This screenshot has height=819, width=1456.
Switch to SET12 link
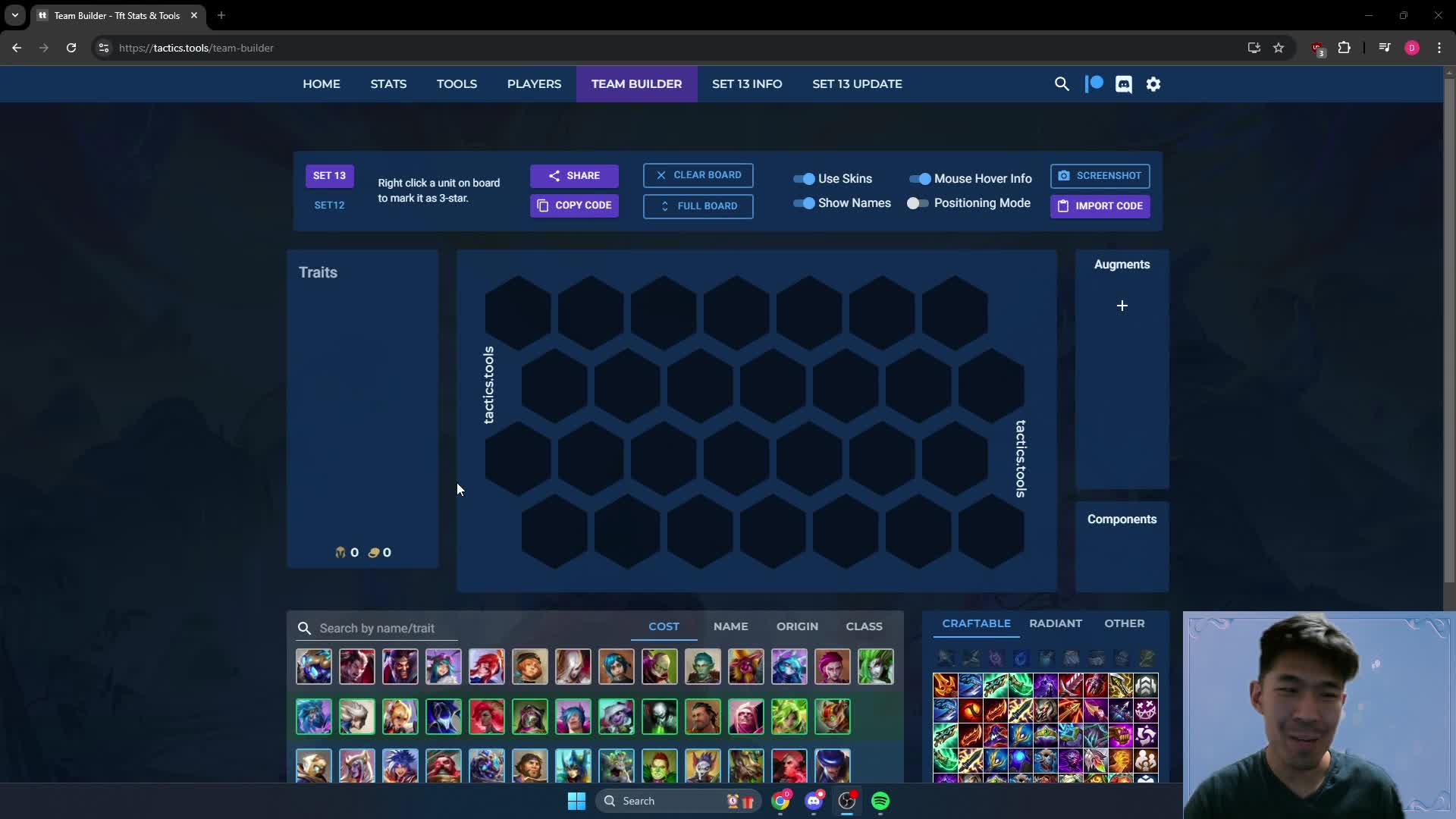[x=329, y=206]
